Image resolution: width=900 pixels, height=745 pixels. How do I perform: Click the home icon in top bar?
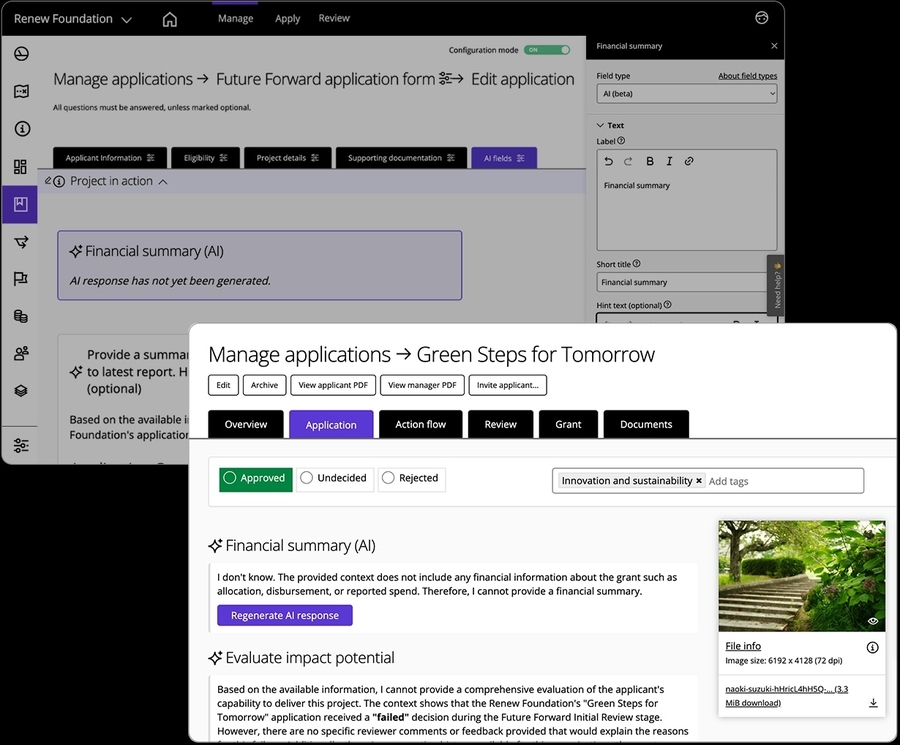(170, 19)
